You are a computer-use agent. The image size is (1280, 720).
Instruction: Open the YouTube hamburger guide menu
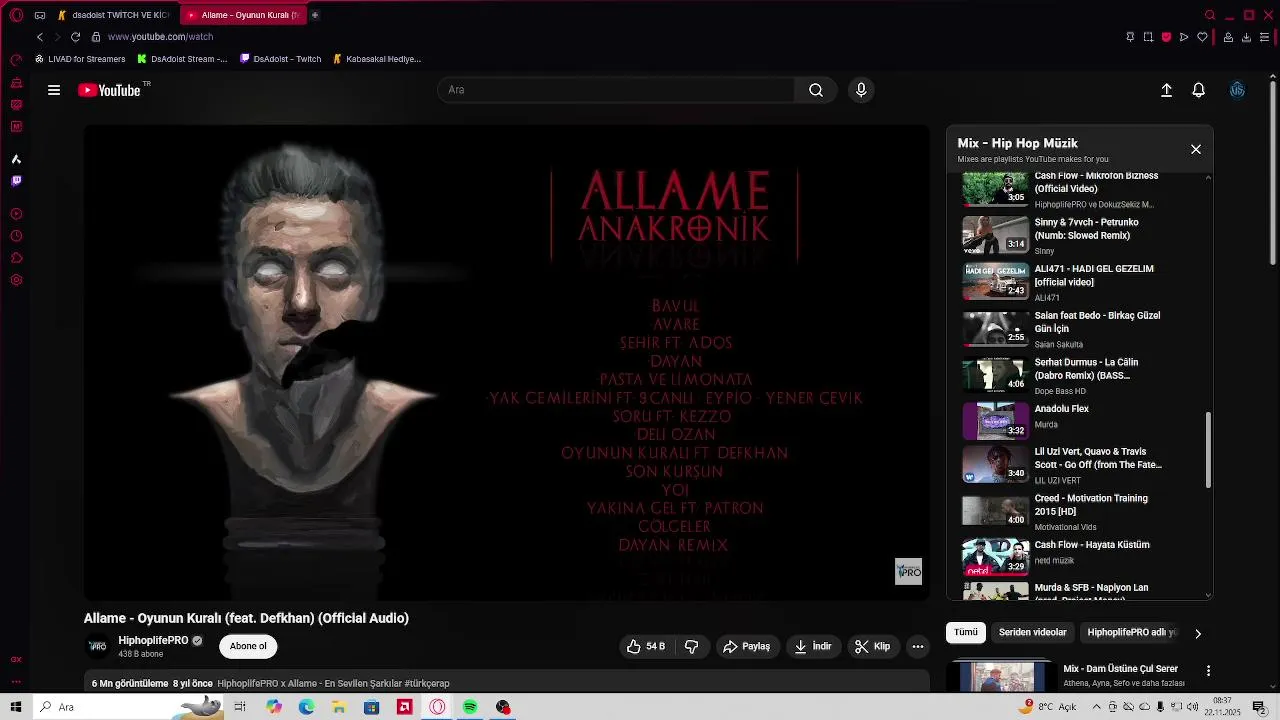click(x=54, y=90)
